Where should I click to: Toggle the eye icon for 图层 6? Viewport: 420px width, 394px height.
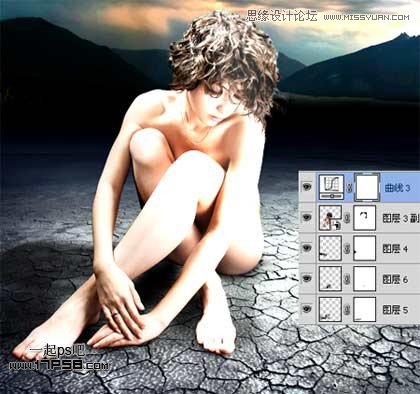(307, 278)
